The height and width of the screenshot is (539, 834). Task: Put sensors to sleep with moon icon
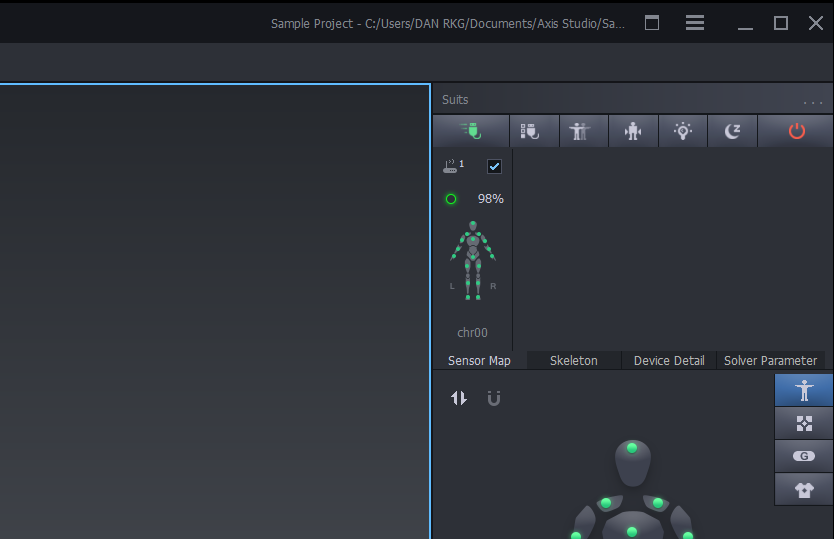coord(732,131)
